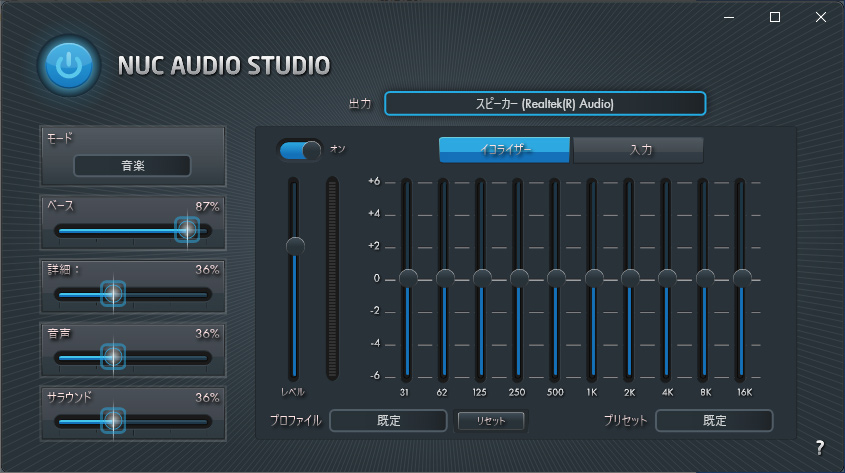The height and width of the screenshot is (473, 845).
Task: Click the 250 Hz equalizer band knob
Action: pyautogui.click(x=519, y=278)
